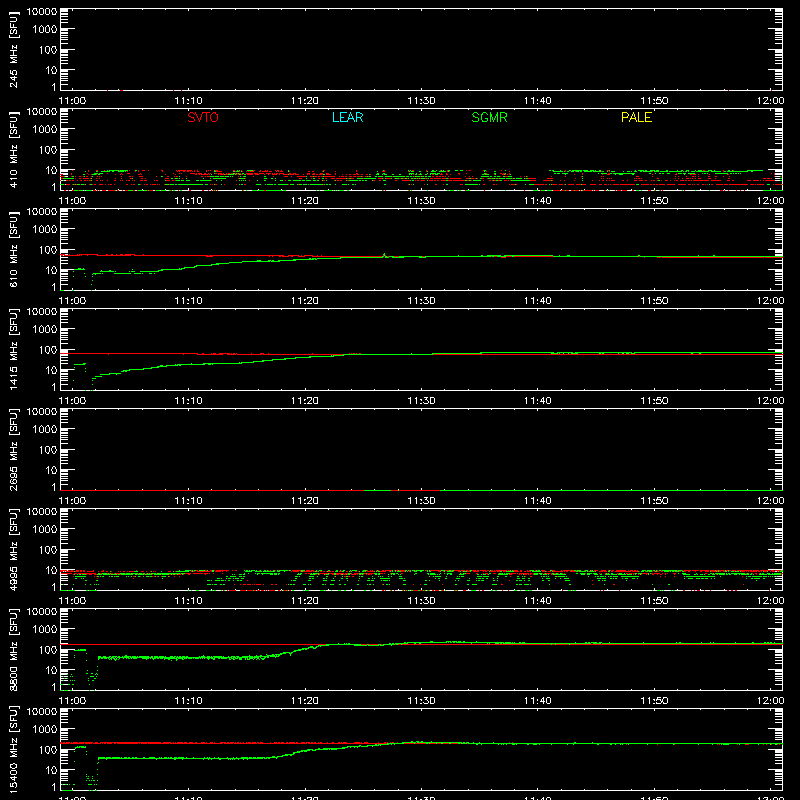Image resolution: width=800 pixels, height=800 pixels.
Task: Click the 100 y-axis value on the 610 MHz plot
Action: pyautogui.click(x=48, y=250)
